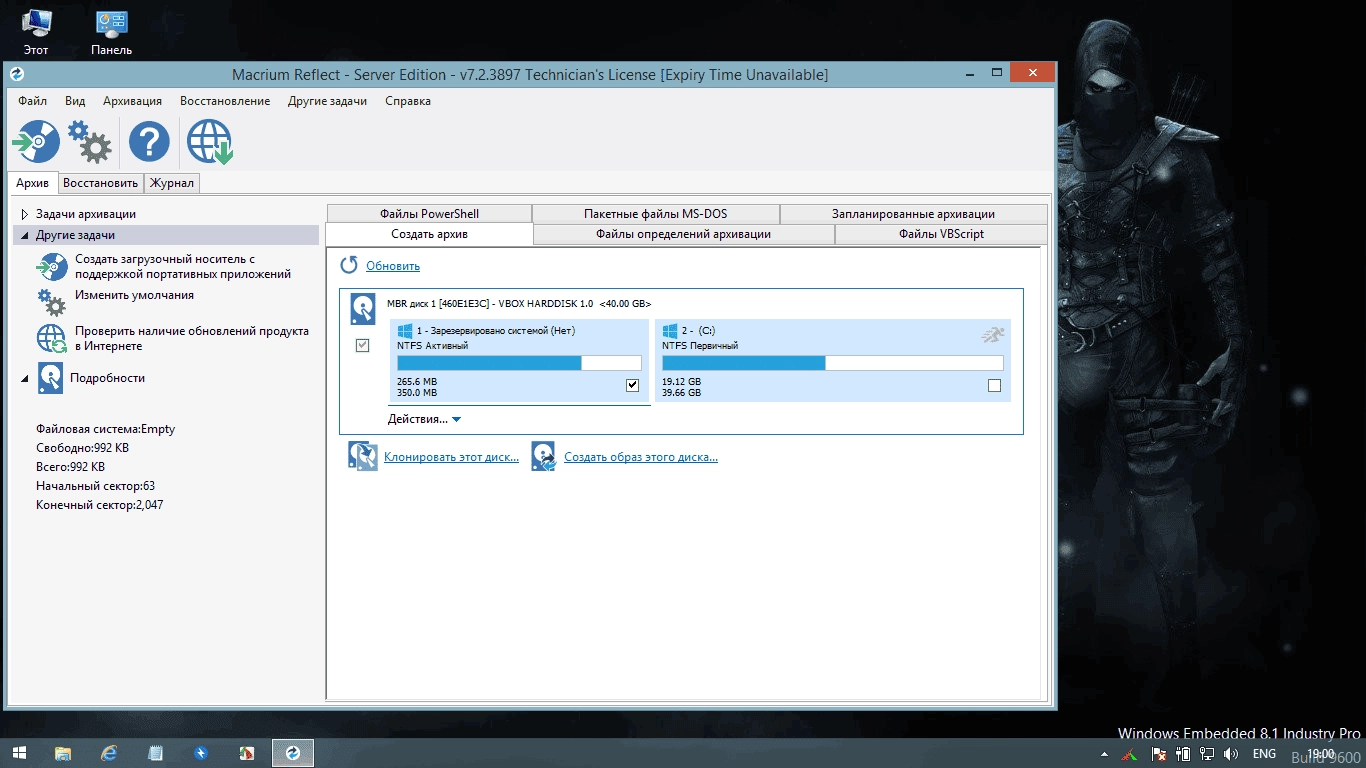Viewport: 1366px width, 768px height.
Task: Open the 'Запланированные архивации' tab
Action: click(x=913, y=214)
